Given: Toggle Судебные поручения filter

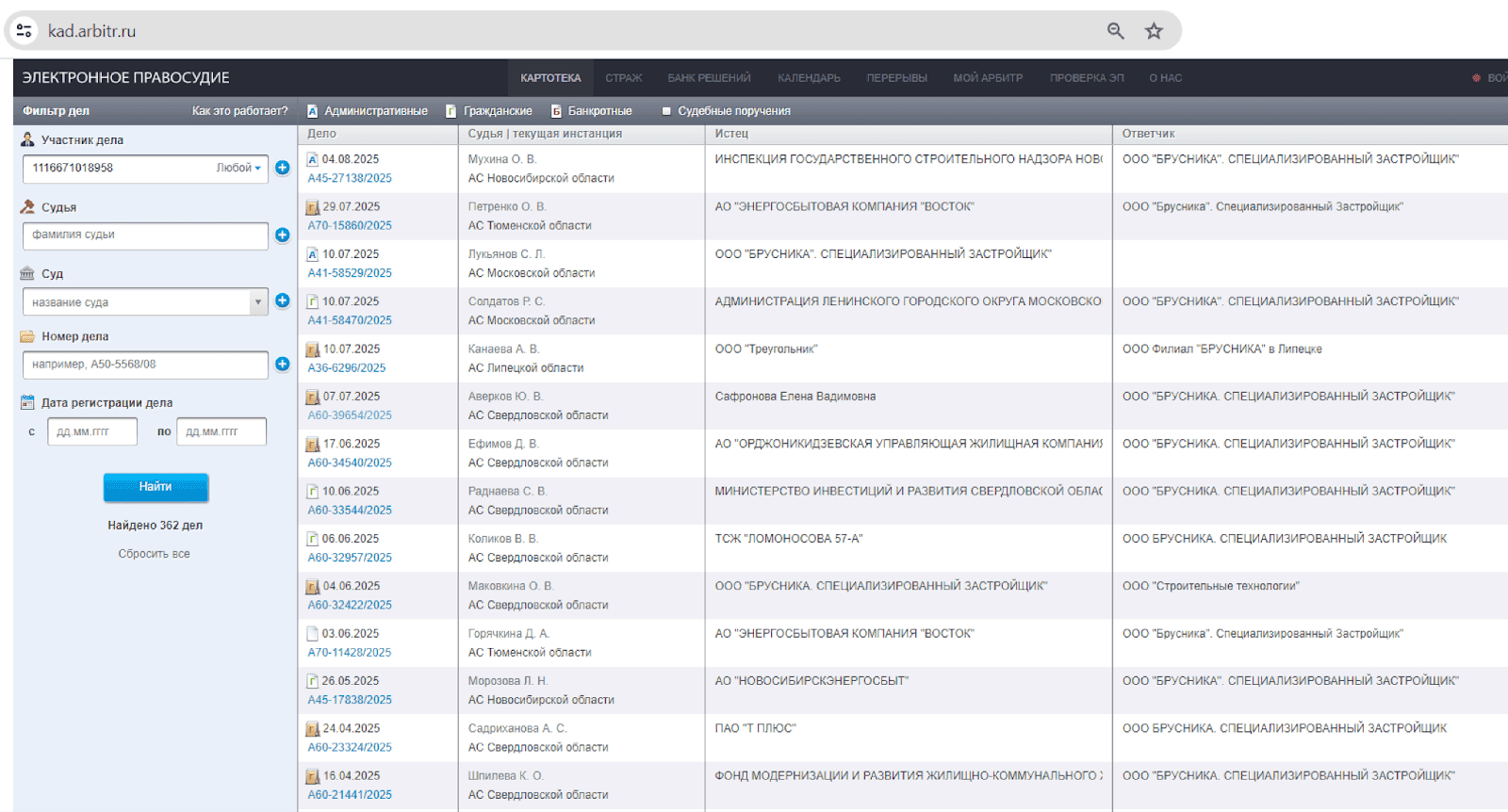Looking at the screenshot, I should [x=726, y=111].
